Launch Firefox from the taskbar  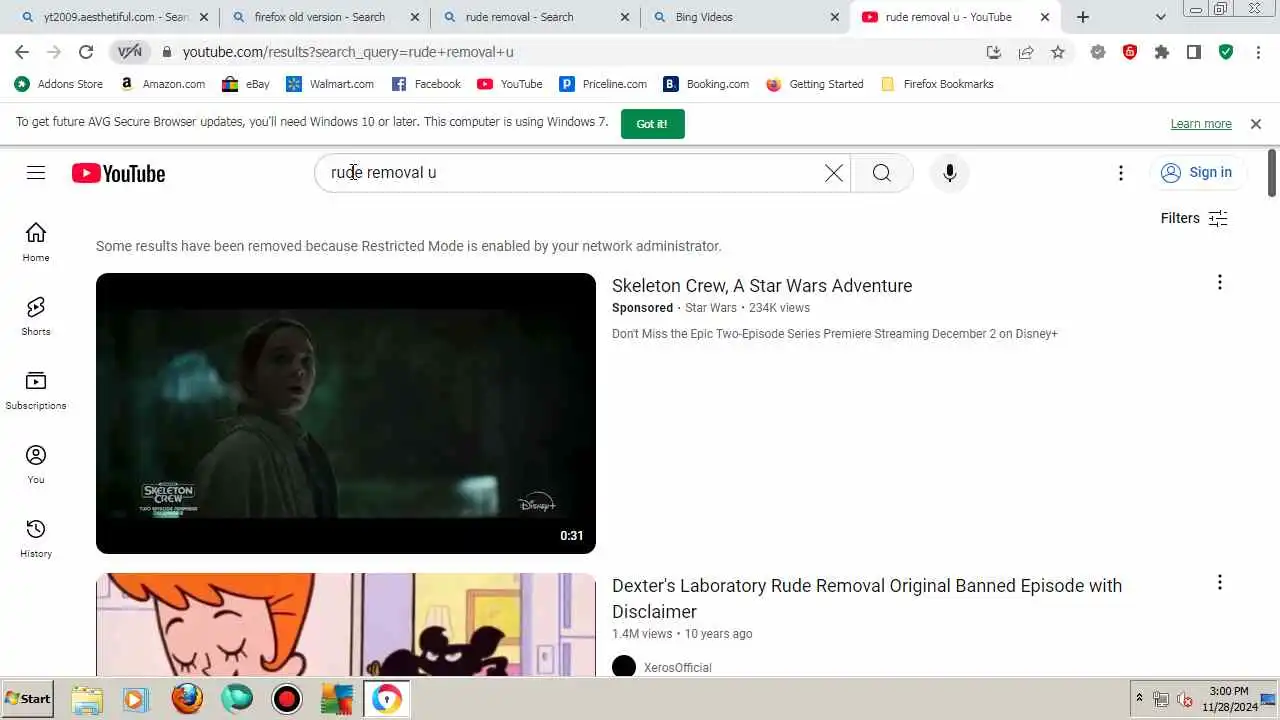187,699
